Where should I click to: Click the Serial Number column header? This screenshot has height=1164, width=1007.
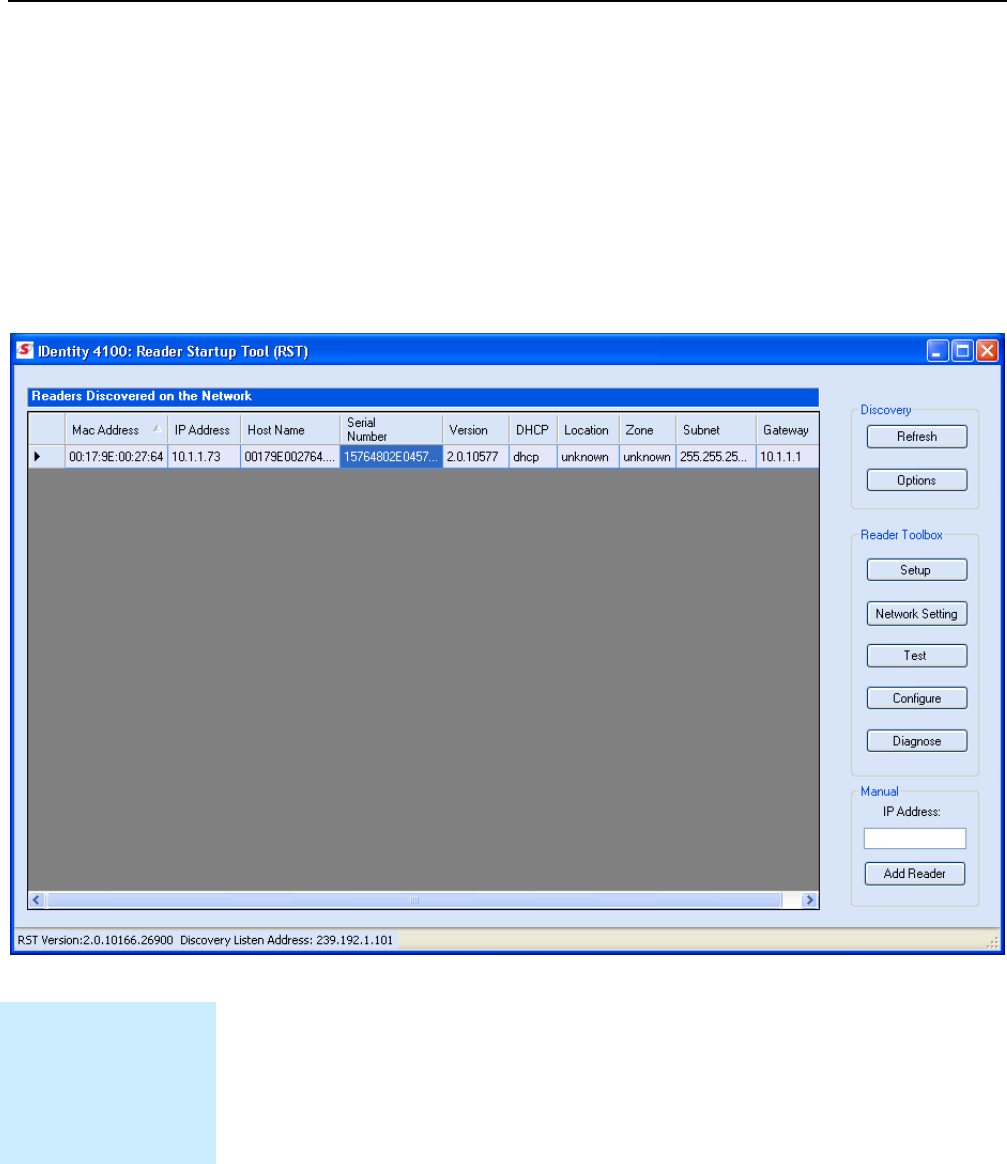(391, 430)
